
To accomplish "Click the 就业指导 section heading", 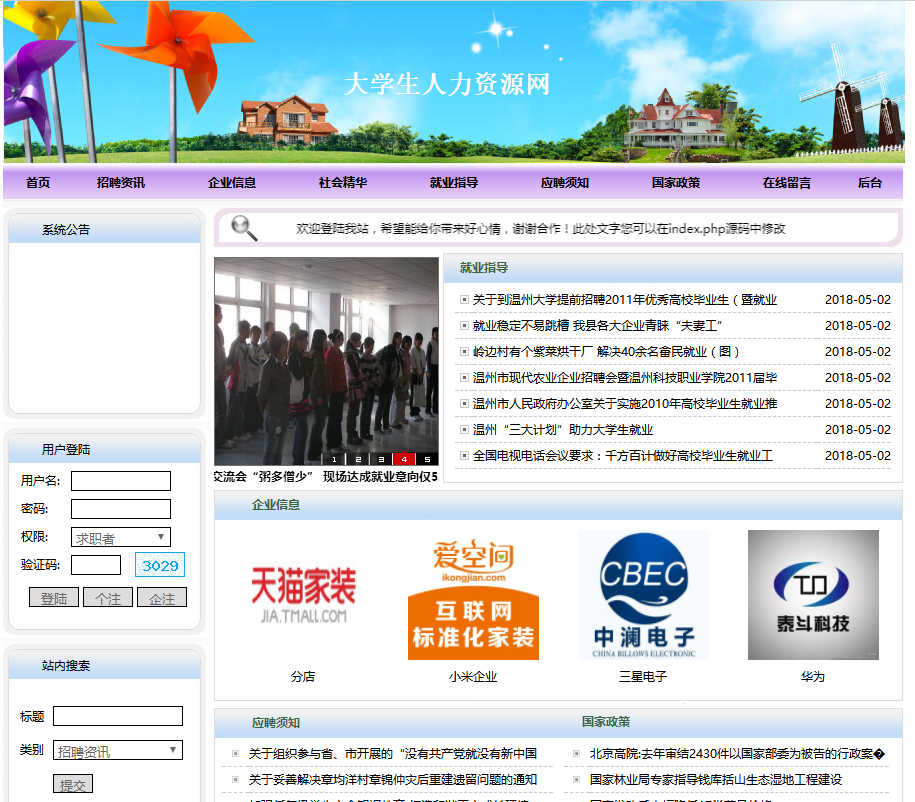I will (x=484, y=267).
